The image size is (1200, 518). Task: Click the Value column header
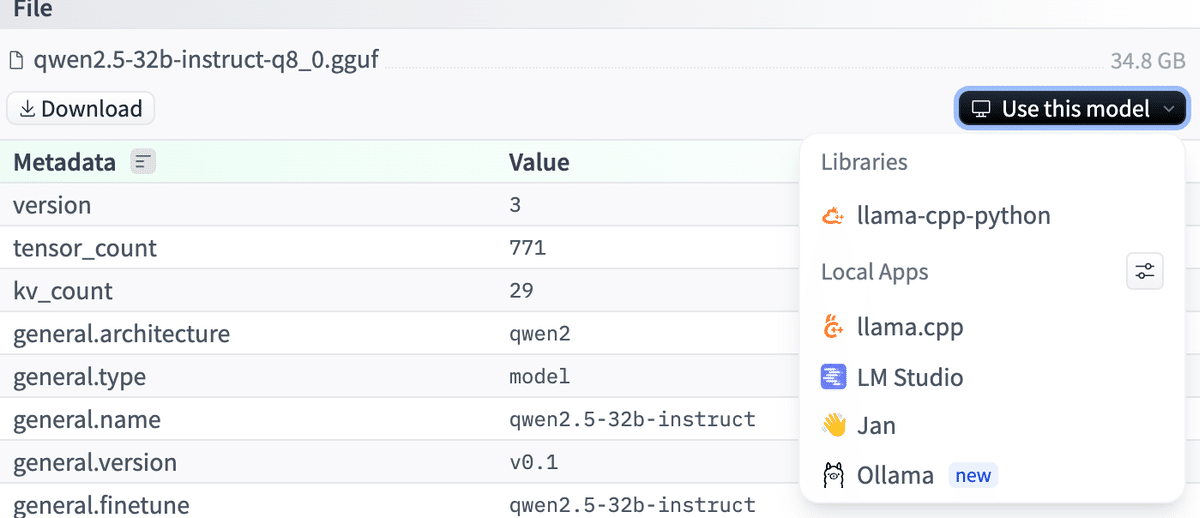pyautogui.click(x=539, y=162)
